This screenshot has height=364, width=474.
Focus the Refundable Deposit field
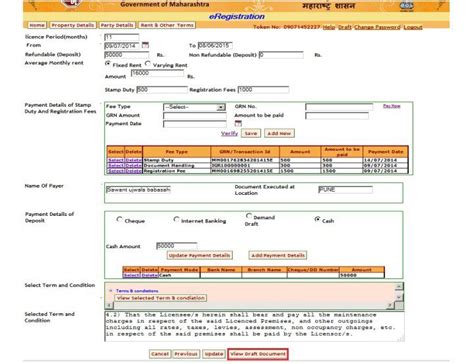[127, 55]
